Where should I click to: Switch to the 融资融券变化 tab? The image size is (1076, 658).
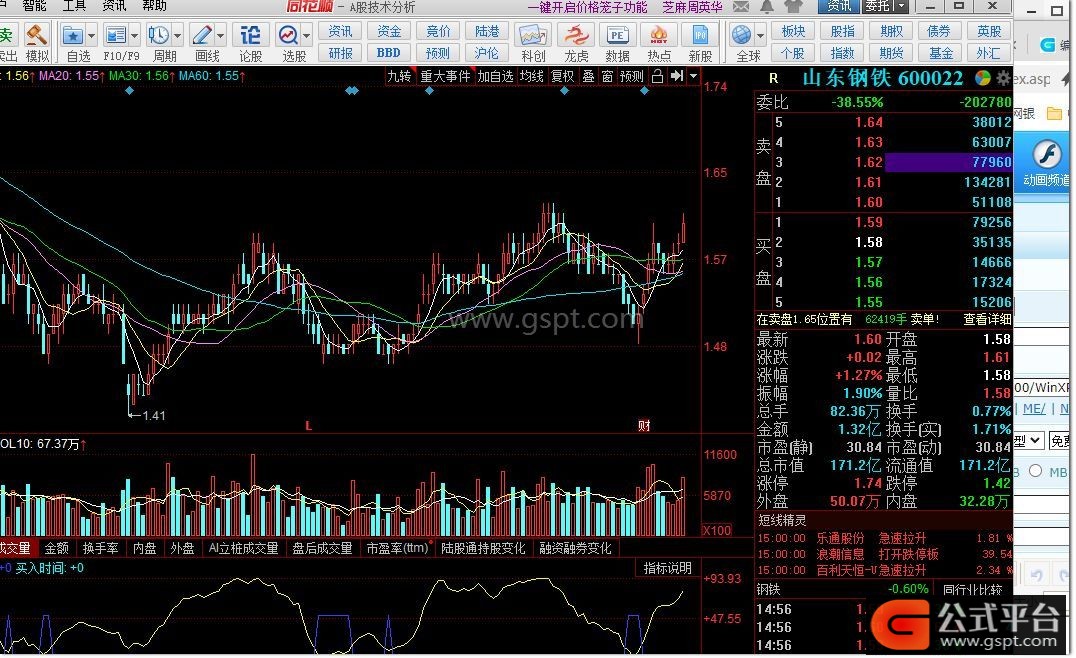coord(575,548)
